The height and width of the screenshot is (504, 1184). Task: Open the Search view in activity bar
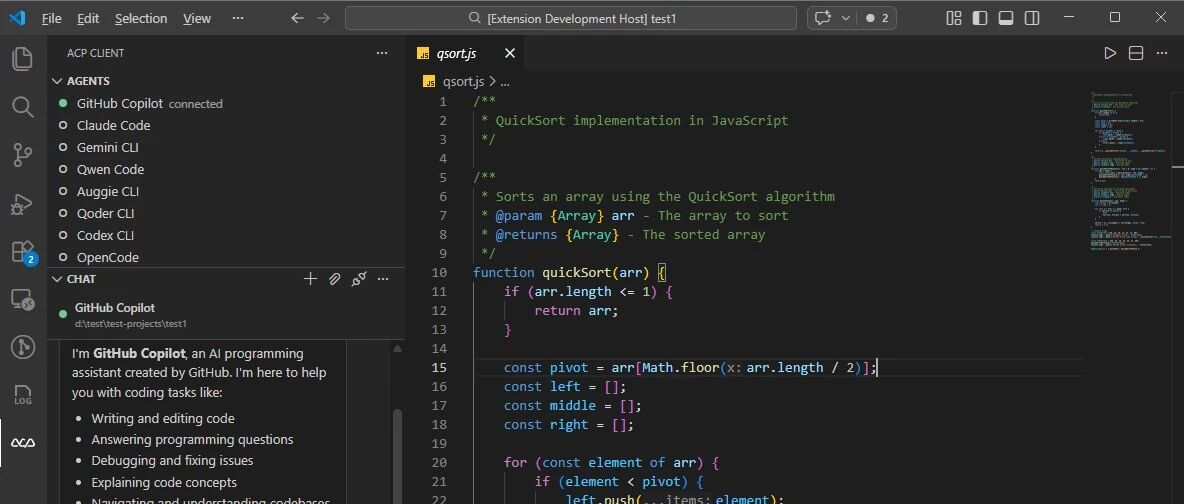pos(23,107)
